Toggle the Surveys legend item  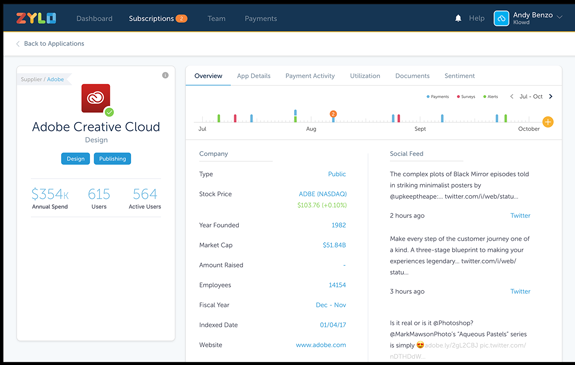[x=466, y=97]
